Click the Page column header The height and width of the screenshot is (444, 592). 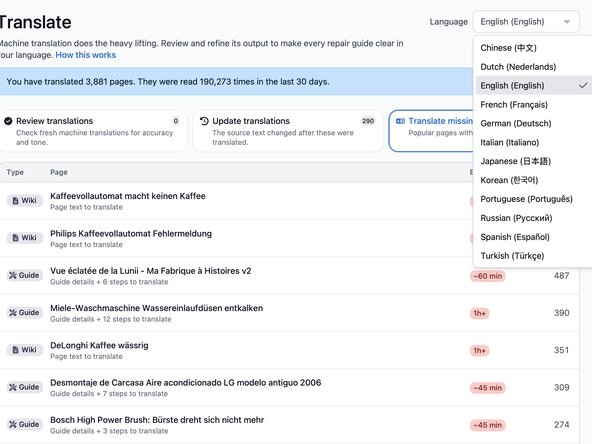[x=59, y=172]
